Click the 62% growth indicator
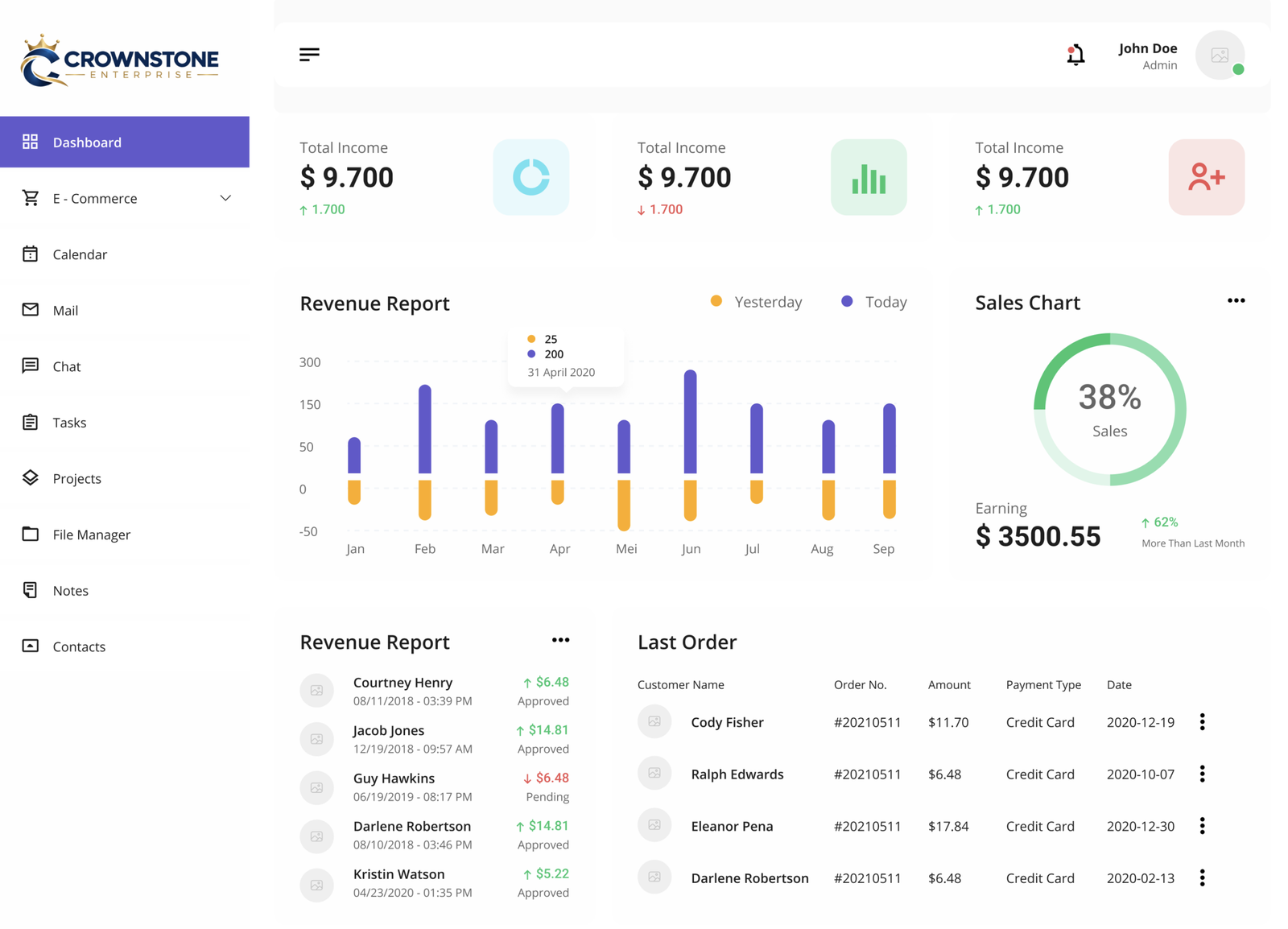The width and height of the screenshot is (1288, 929). click(x=1159, y=522)
